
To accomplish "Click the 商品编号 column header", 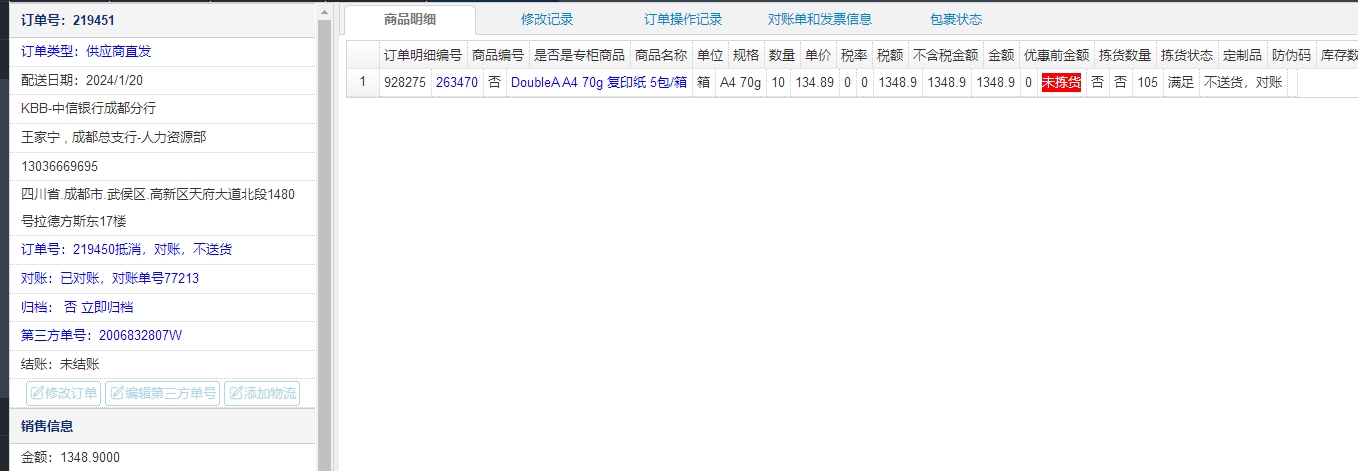I will tap(498, 56).
